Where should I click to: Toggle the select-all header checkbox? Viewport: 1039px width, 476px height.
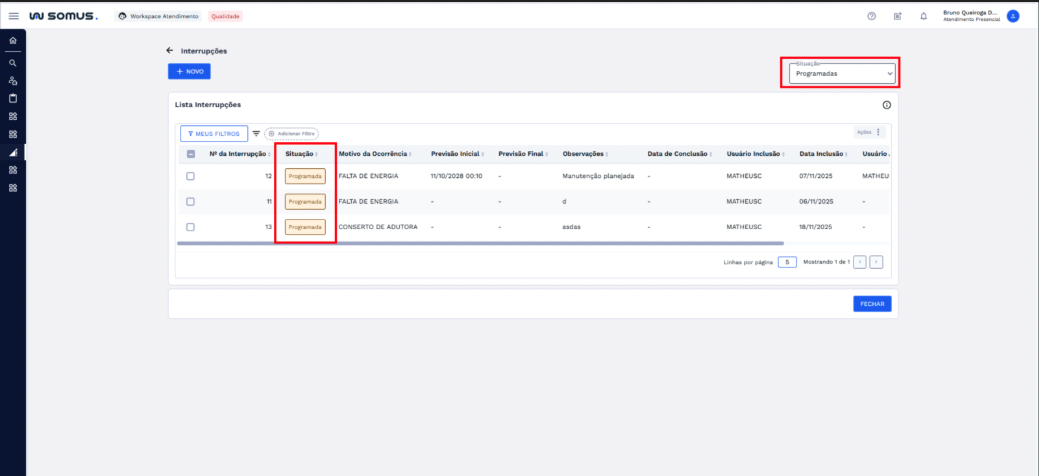[x=191, y=154]
